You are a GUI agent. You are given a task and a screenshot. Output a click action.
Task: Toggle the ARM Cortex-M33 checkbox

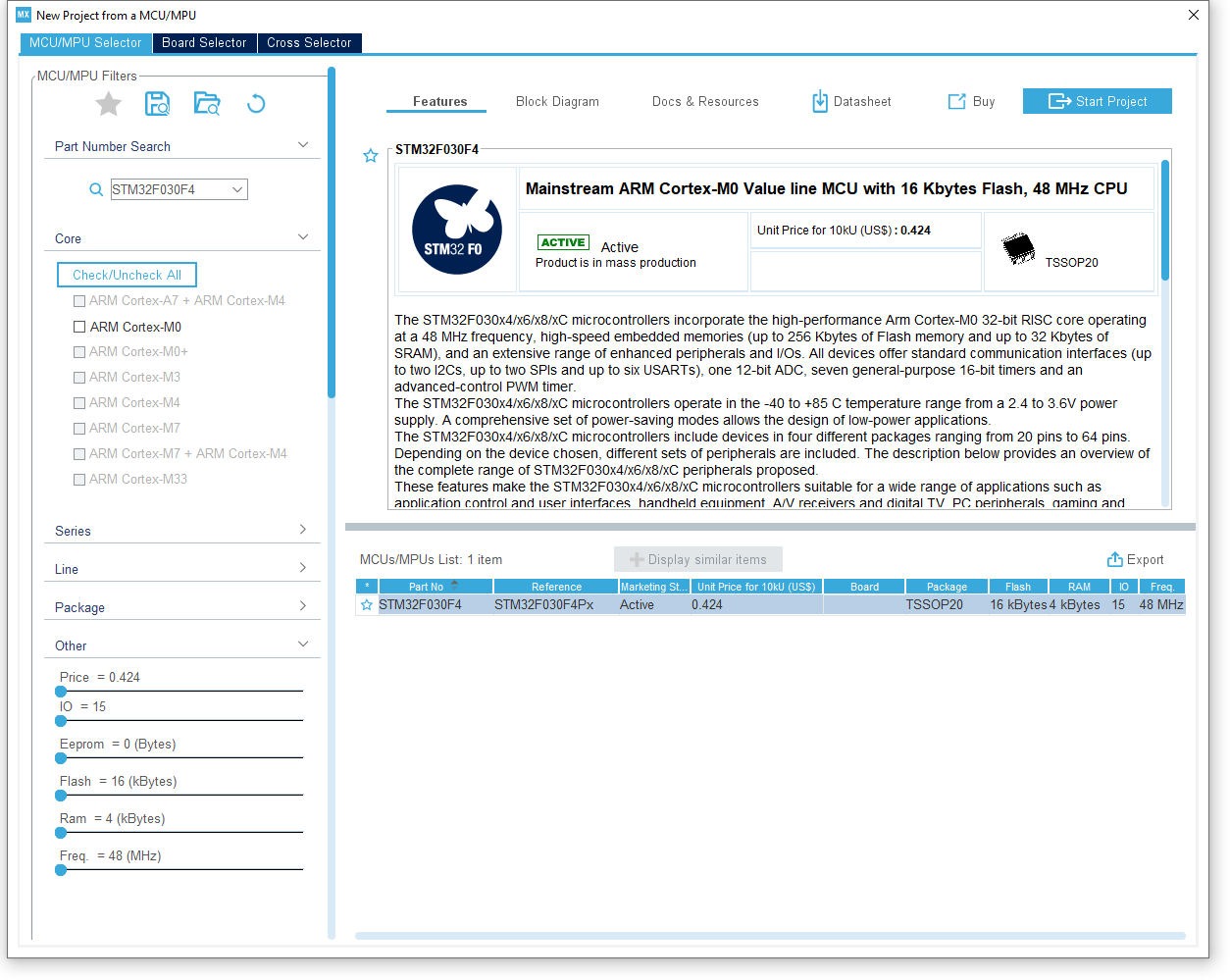click(x=79, y=480)
